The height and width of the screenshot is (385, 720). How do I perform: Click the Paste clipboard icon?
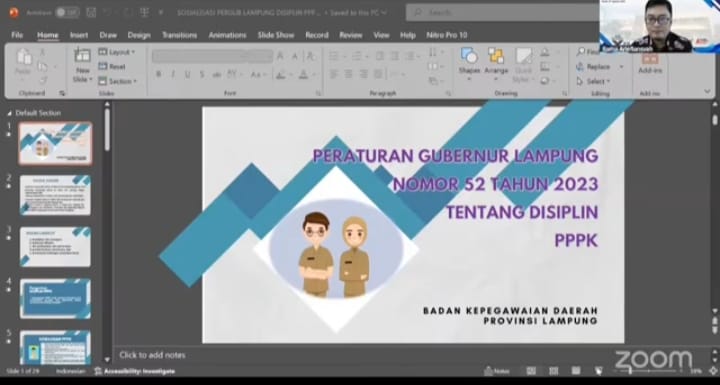click(x=23, y=57)
